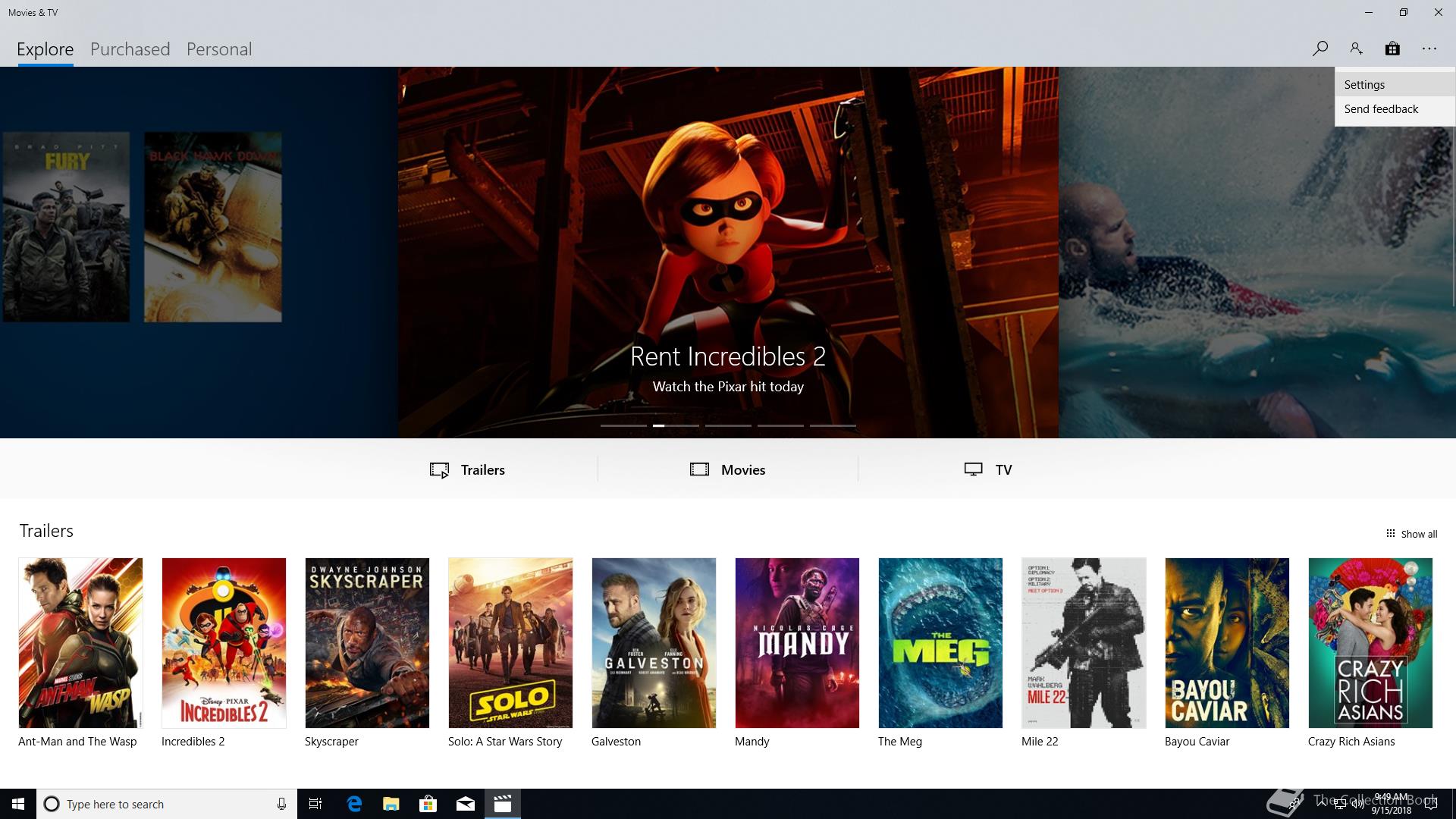Click the Cortana microphone icon

(x=281, y=804)
